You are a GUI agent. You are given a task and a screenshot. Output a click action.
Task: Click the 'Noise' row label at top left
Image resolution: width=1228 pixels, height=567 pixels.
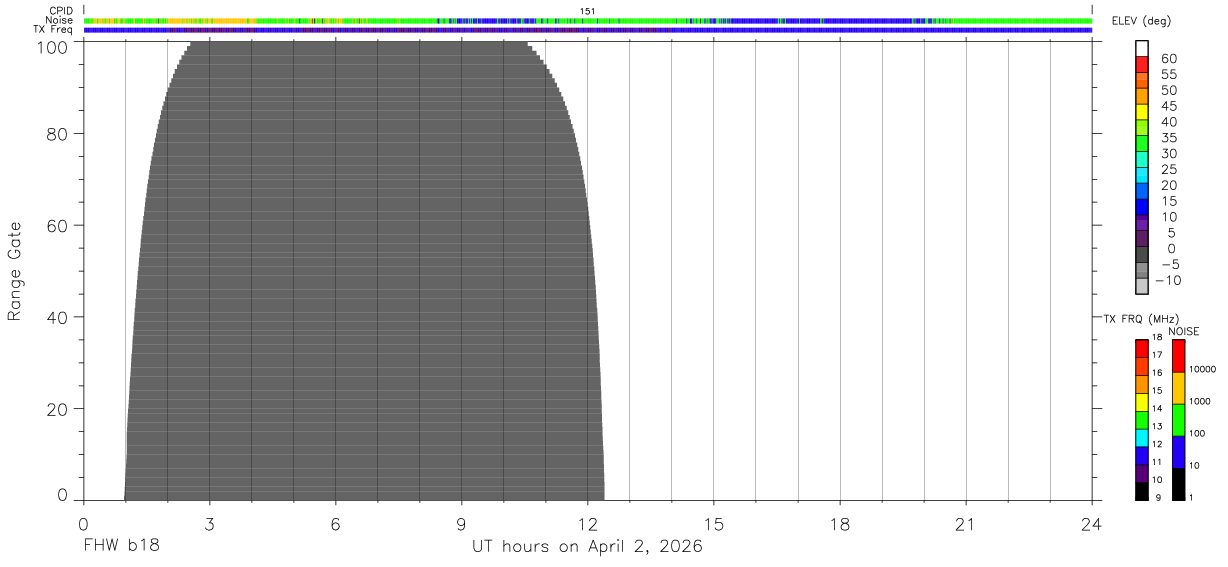[60, 20]
